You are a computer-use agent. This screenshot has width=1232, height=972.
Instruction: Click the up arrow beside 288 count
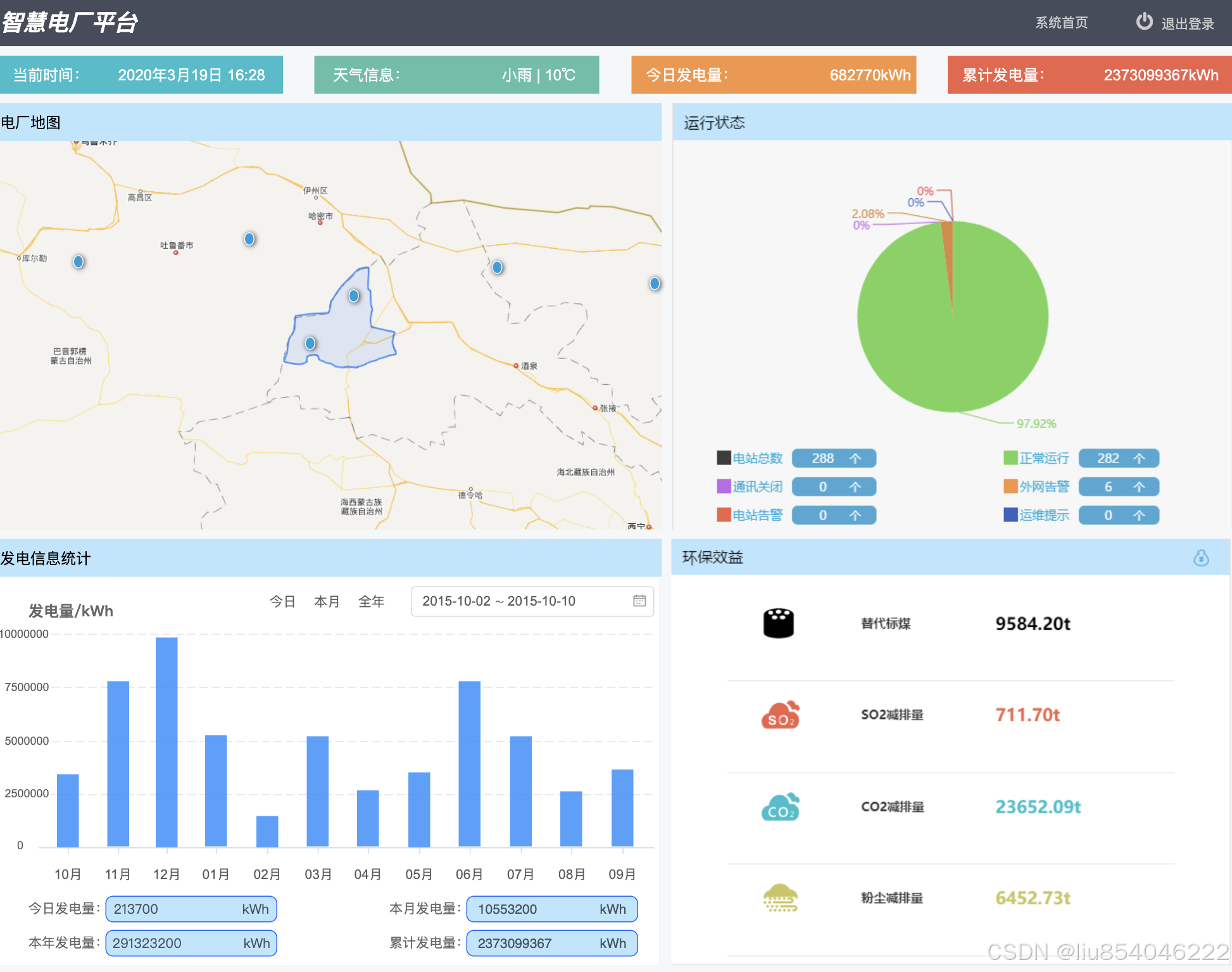[855, 458]
